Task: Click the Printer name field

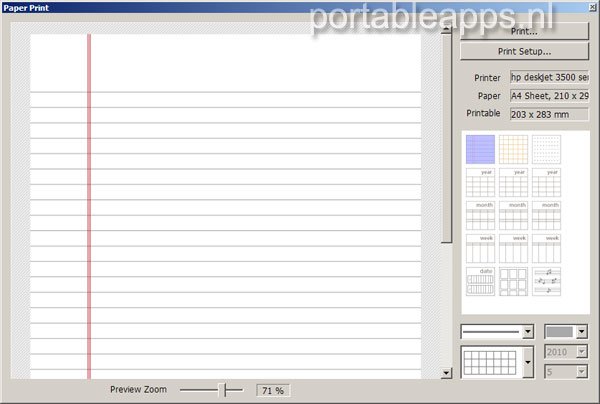Action: click(x=549, y=77)
